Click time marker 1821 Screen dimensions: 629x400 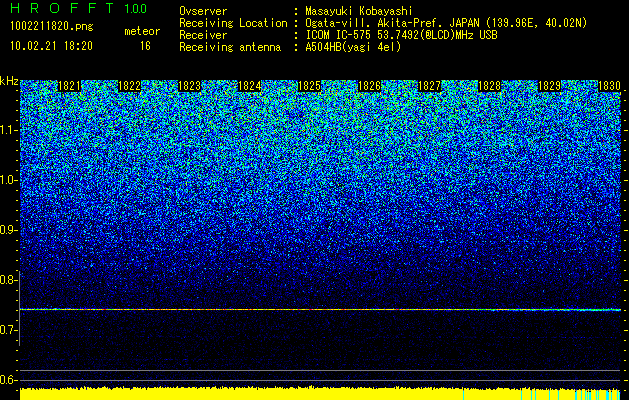tap(69, 86)
